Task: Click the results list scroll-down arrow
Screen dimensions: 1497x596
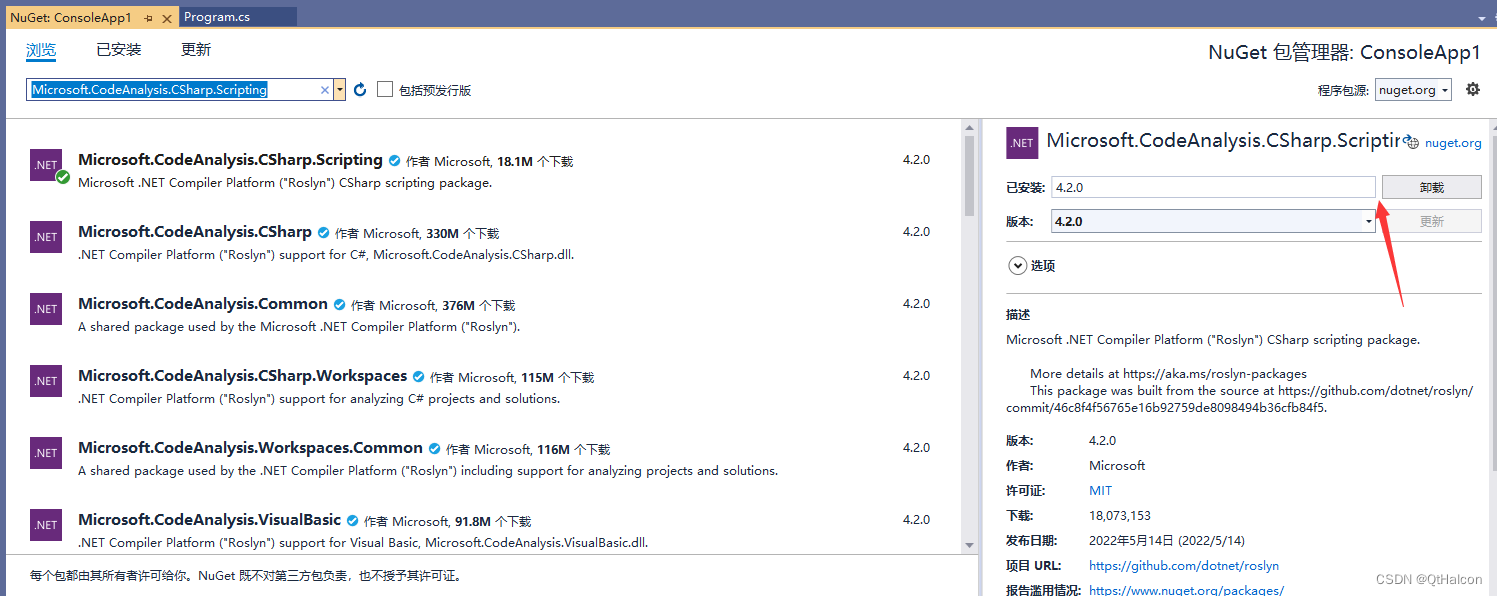Action: pos(969,545)
